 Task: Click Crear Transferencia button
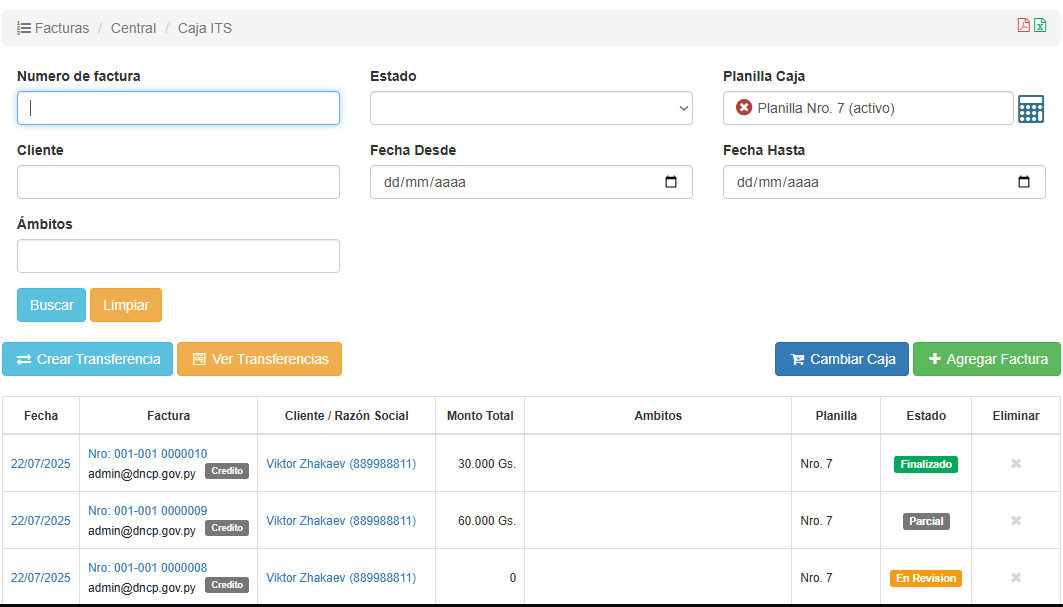click(88, 359)
